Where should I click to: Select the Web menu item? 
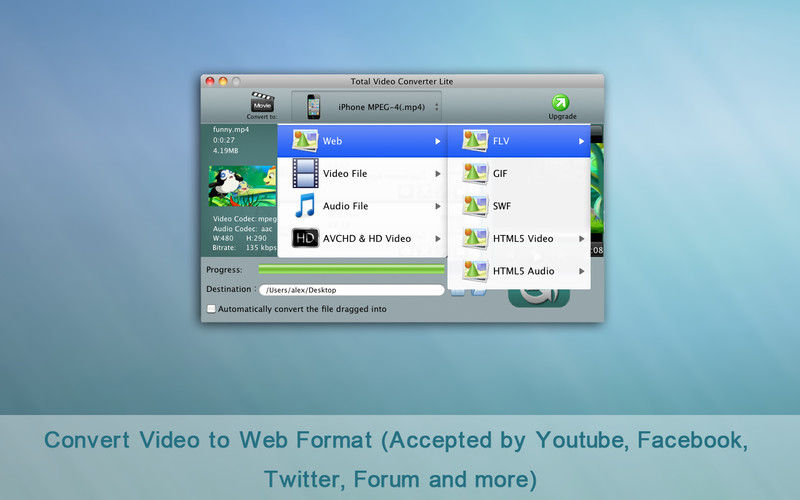tap(362, 141)
